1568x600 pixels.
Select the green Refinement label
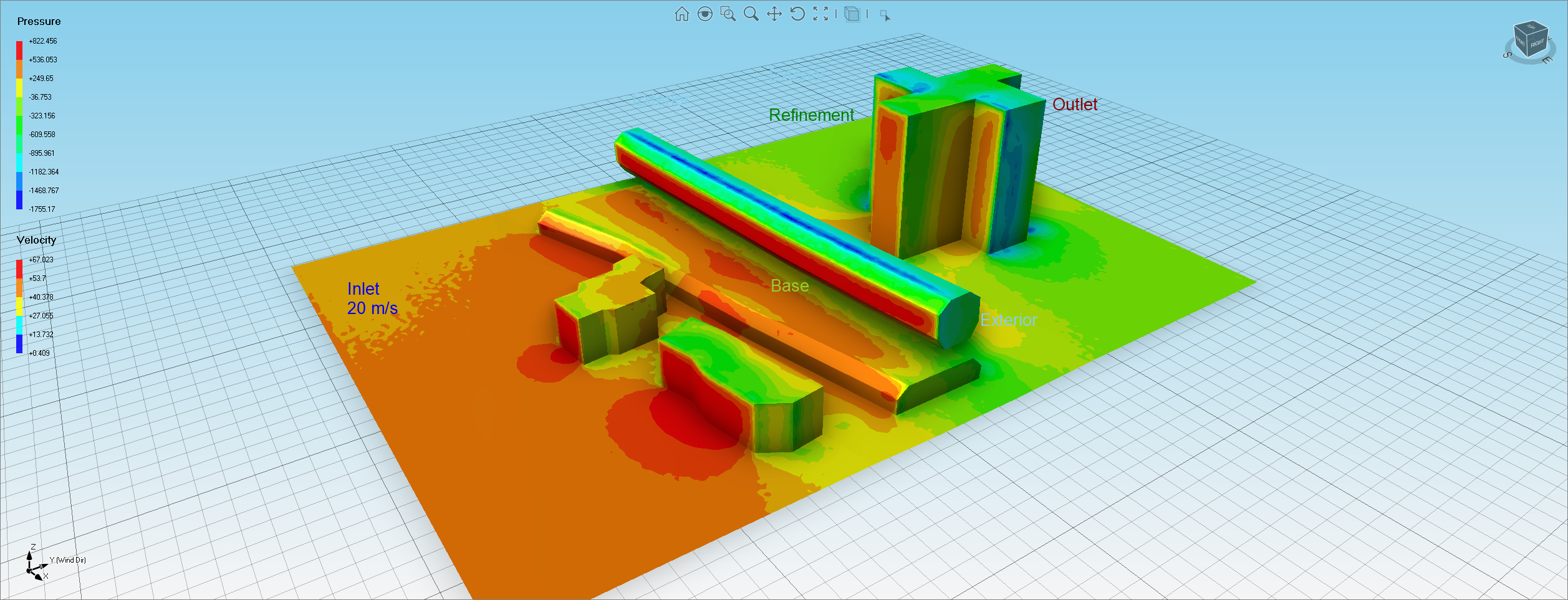(810, 115)
